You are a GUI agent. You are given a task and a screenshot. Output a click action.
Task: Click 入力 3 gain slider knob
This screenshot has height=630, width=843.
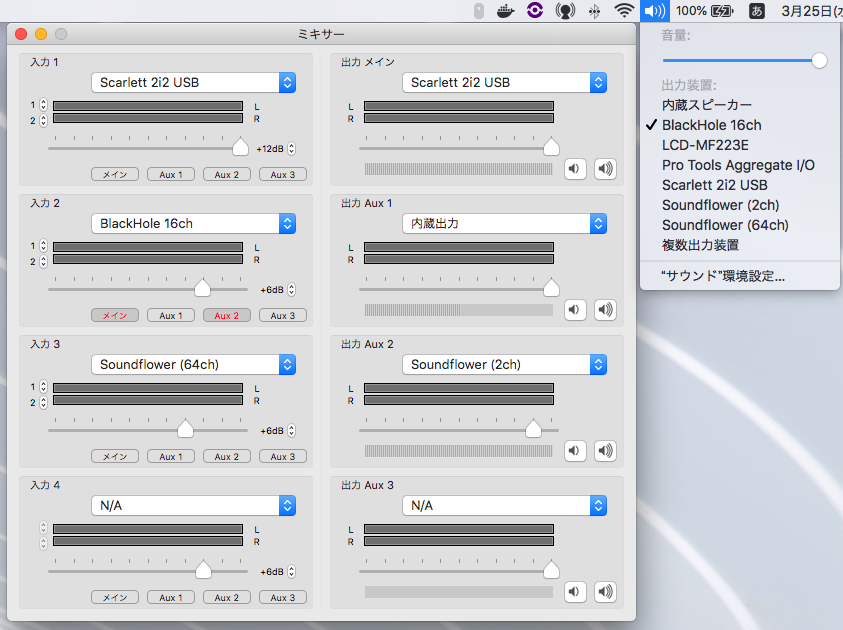pos(185,428)
